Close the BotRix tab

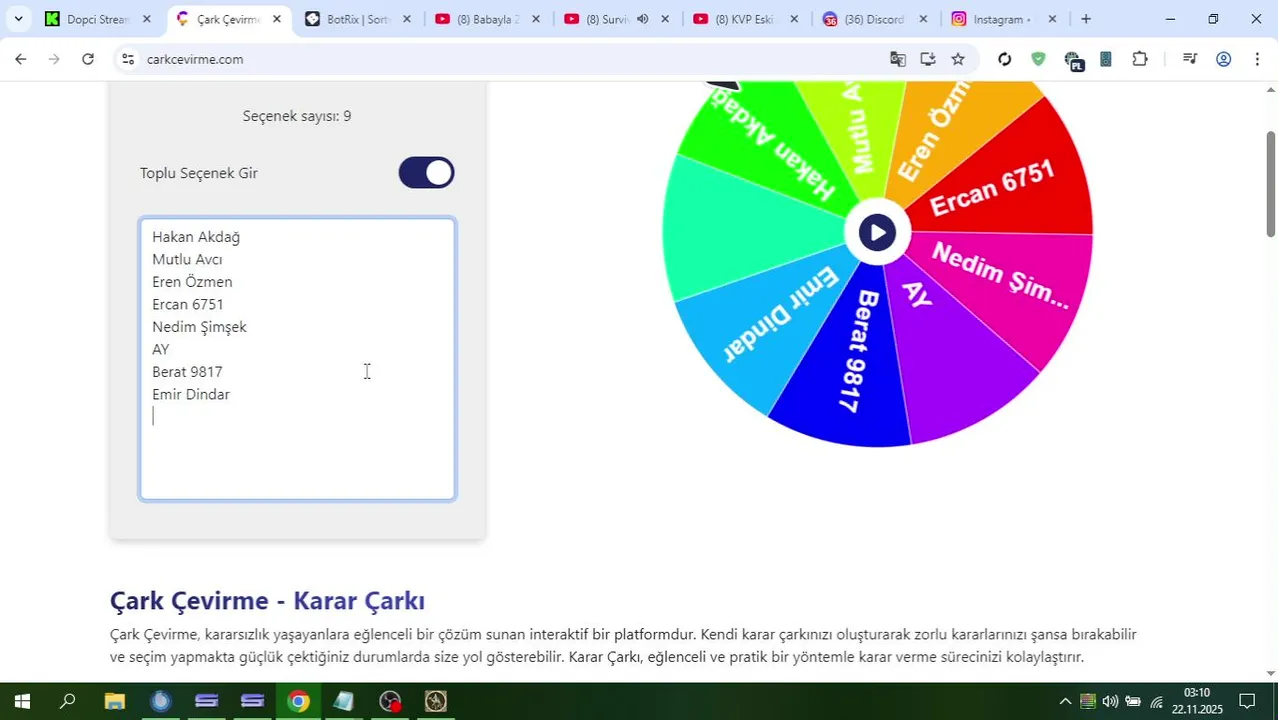(406, 19)
